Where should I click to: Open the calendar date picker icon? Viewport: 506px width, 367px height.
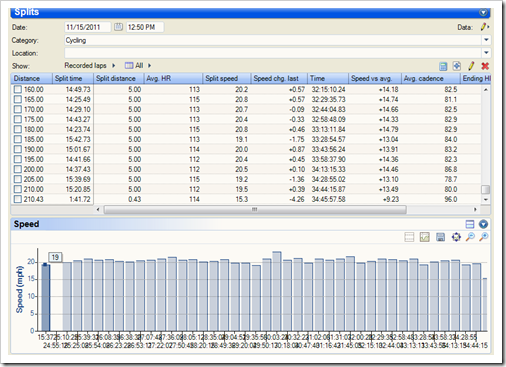pyautogui.click(x=118, y=27)
